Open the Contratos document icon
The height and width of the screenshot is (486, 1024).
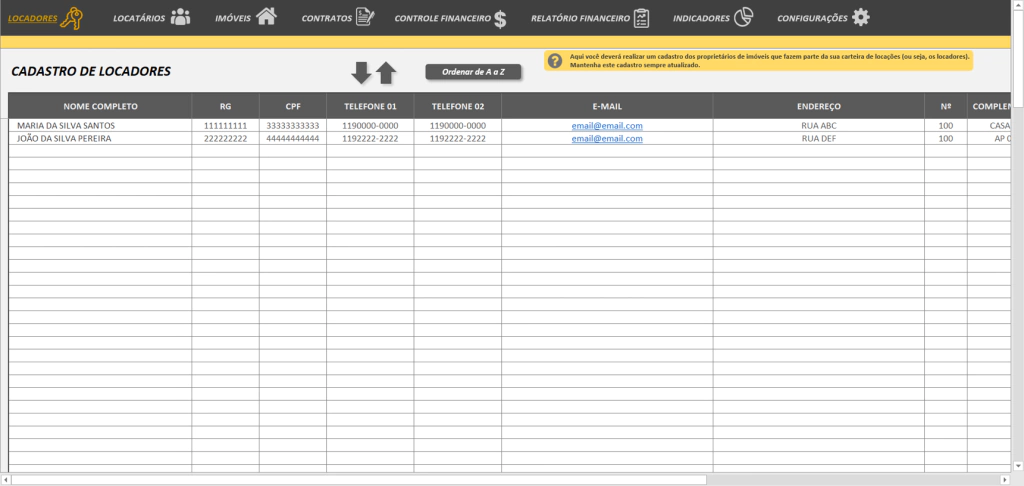(365, 18)
